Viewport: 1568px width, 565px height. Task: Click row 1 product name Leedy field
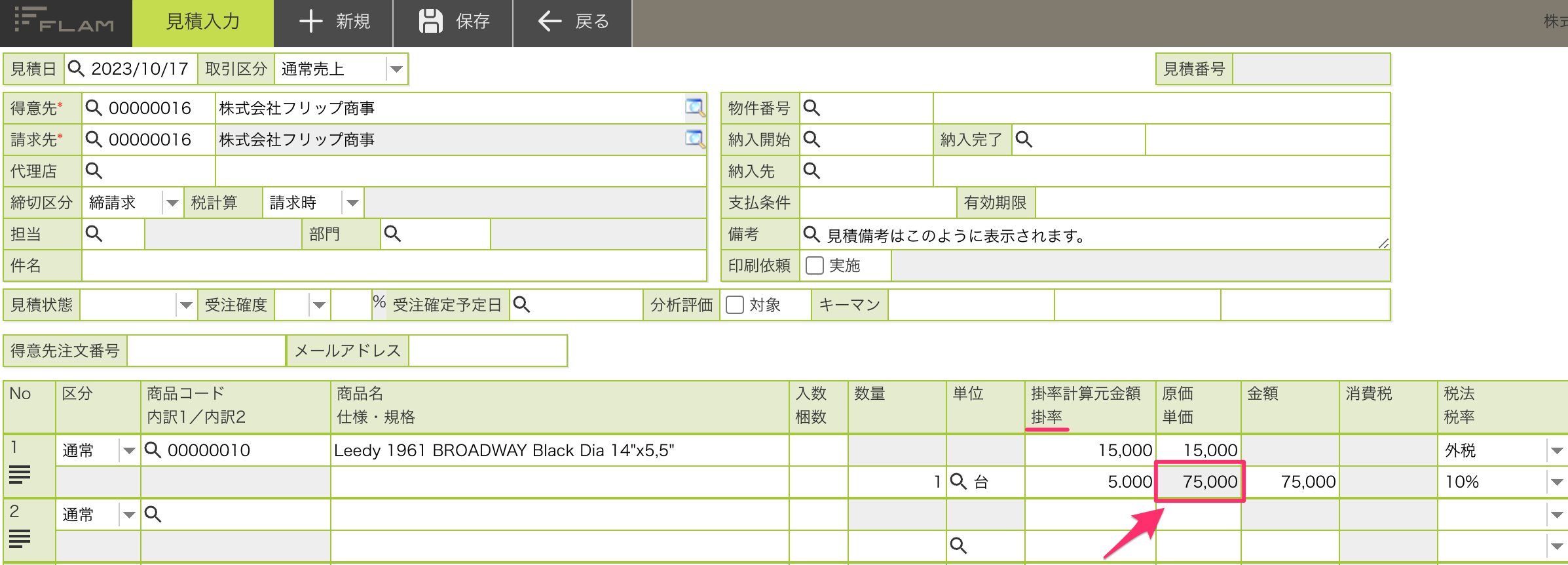(560, 450)
